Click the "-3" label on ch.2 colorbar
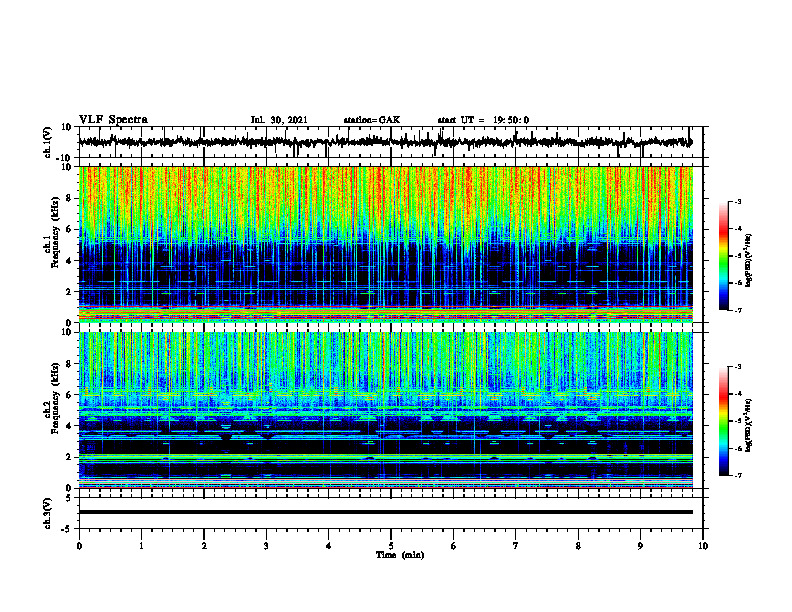 (738, 367)
